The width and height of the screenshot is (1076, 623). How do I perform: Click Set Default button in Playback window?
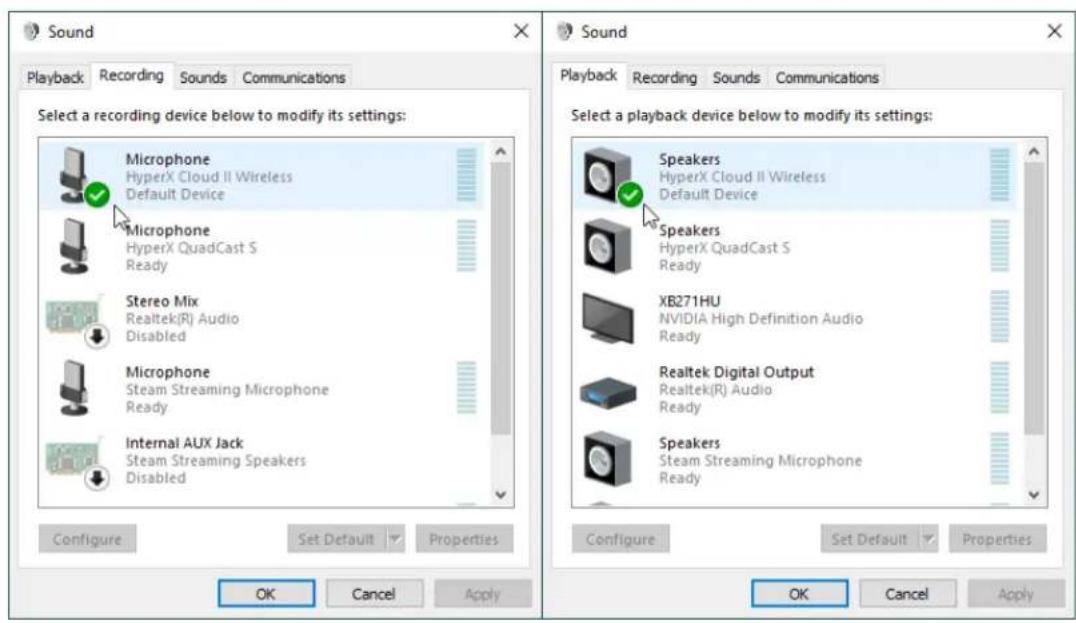point(870,539)
